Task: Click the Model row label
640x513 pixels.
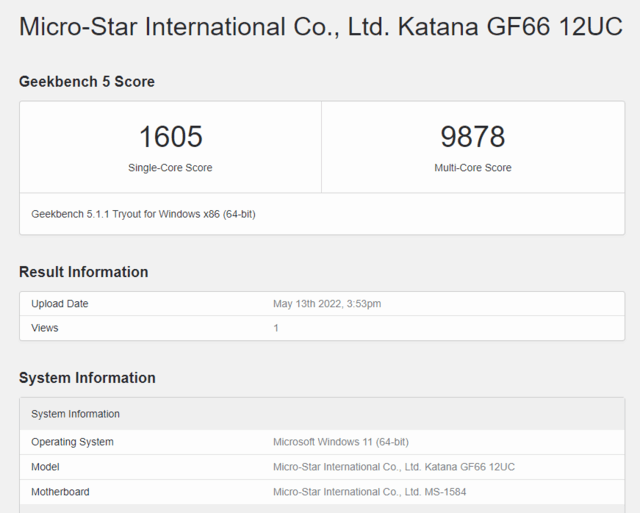Action: [45, 467]
